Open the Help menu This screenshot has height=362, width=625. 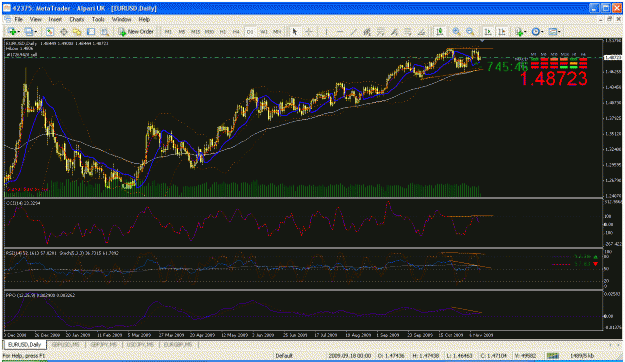tap(144, 19)
